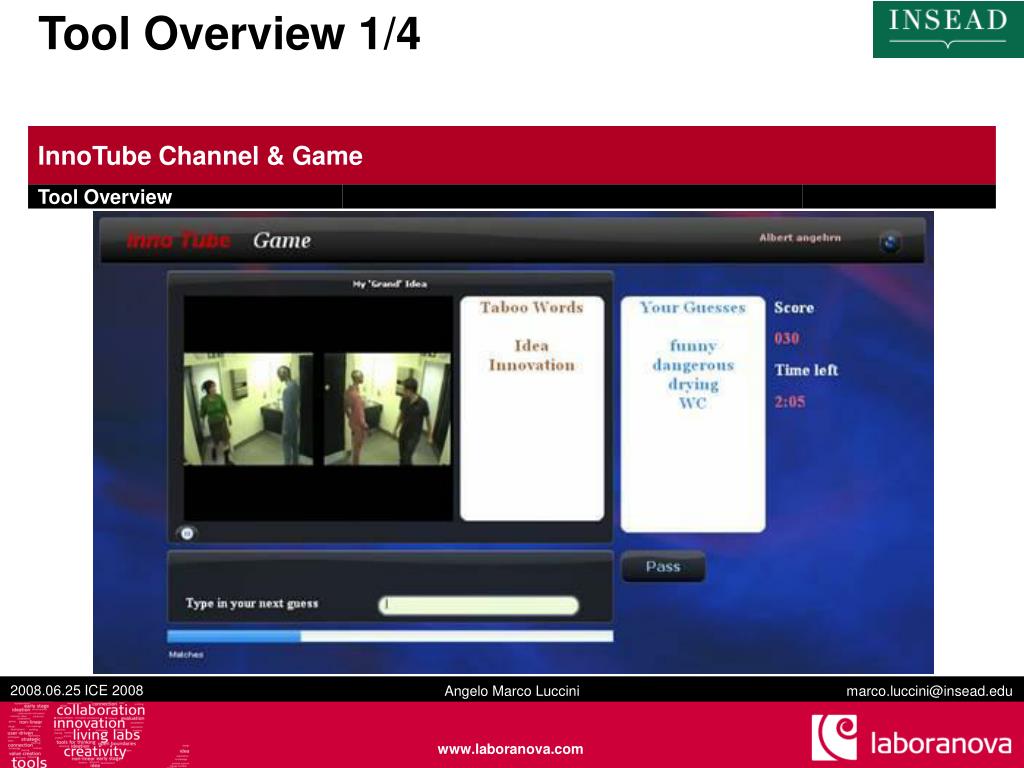1024x768 pixels.
Task: Click the InnoTube logo in game header
Action: click(178, 240)
